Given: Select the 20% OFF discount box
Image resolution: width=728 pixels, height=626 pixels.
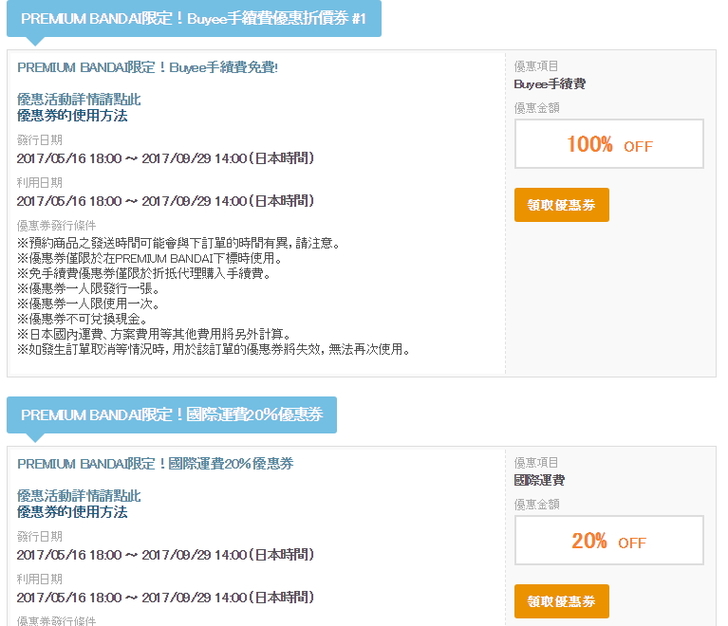Looking at the screenshot, I should click(609, 542).
